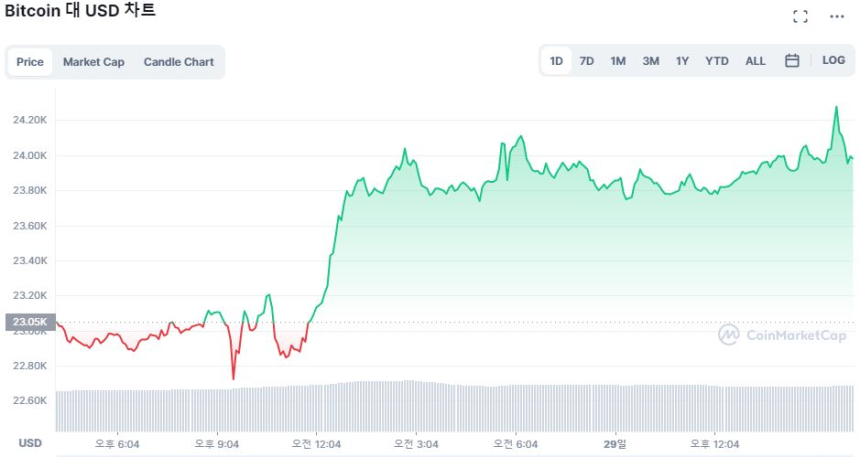Click the CoinMarketCap watermark logo

(x=783, y=335)
